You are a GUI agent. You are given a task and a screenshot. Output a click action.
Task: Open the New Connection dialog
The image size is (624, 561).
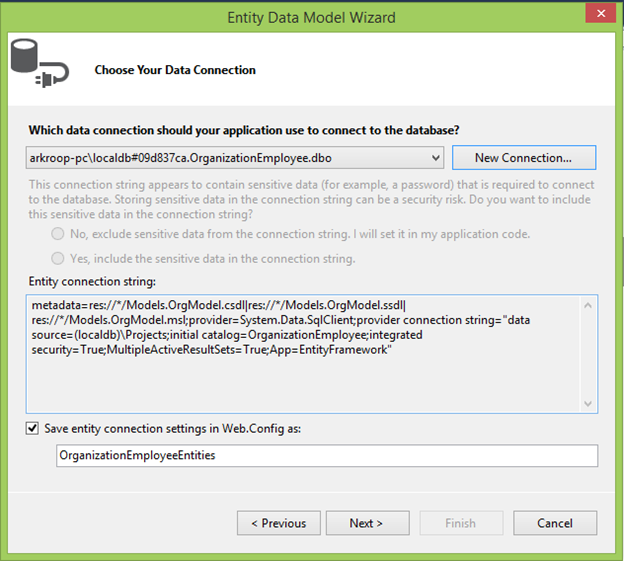pos(524,158)
